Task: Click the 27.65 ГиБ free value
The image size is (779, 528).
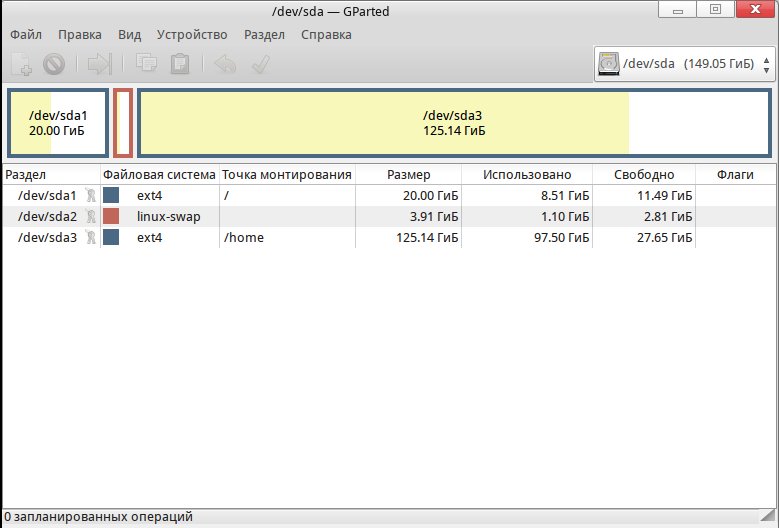Action: pos(665,237)
